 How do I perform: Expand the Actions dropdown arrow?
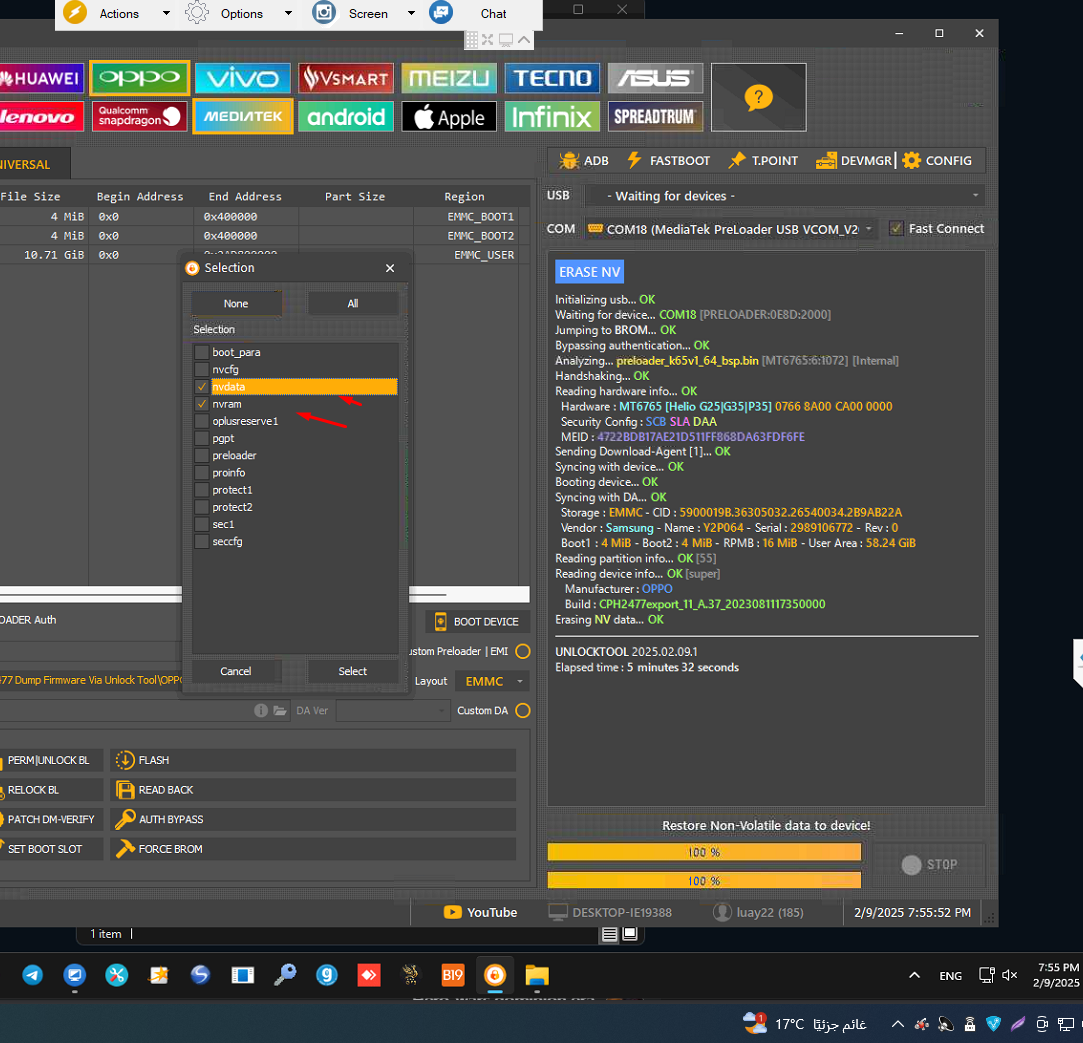click(x=166, y=13)
